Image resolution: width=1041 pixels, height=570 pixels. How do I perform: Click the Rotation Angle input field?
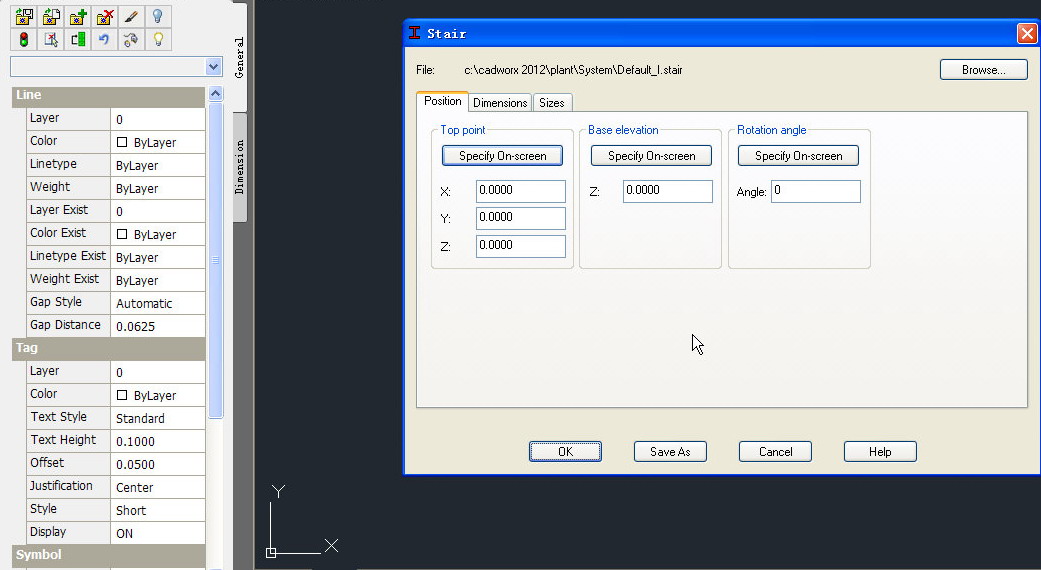point(815,191)
